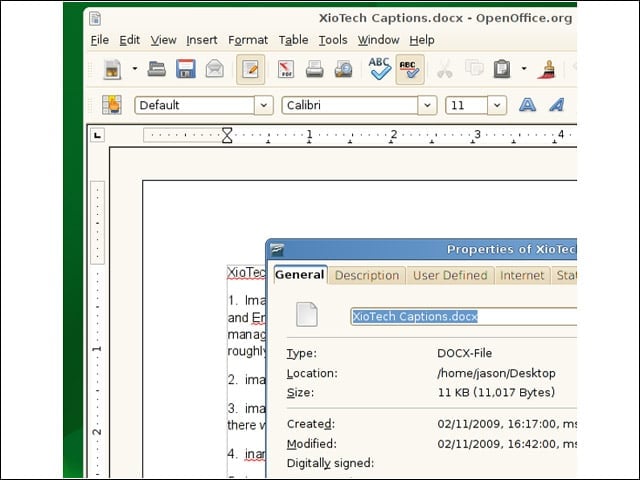
Task: Select the General tab in Properties
Action: click(300, 275)
